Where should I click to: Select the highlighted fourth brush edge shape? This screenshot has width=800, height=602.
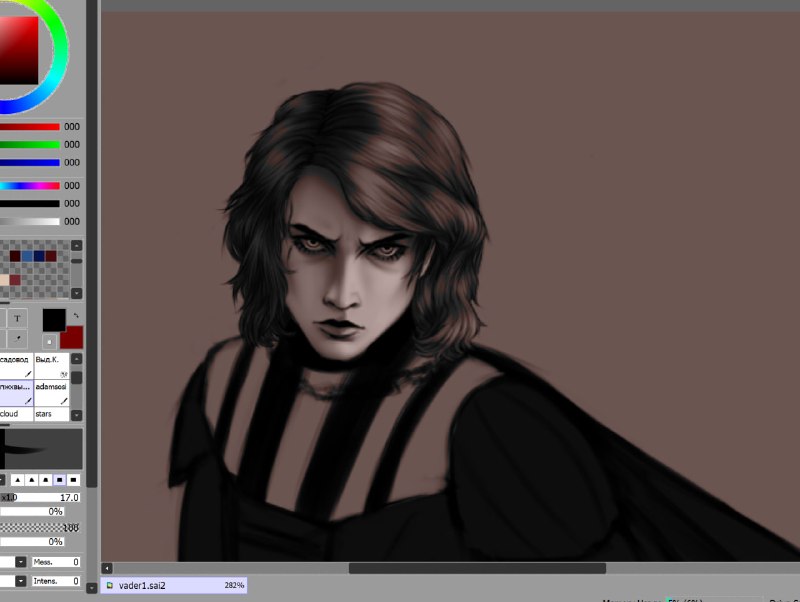[x=60, y=480]
